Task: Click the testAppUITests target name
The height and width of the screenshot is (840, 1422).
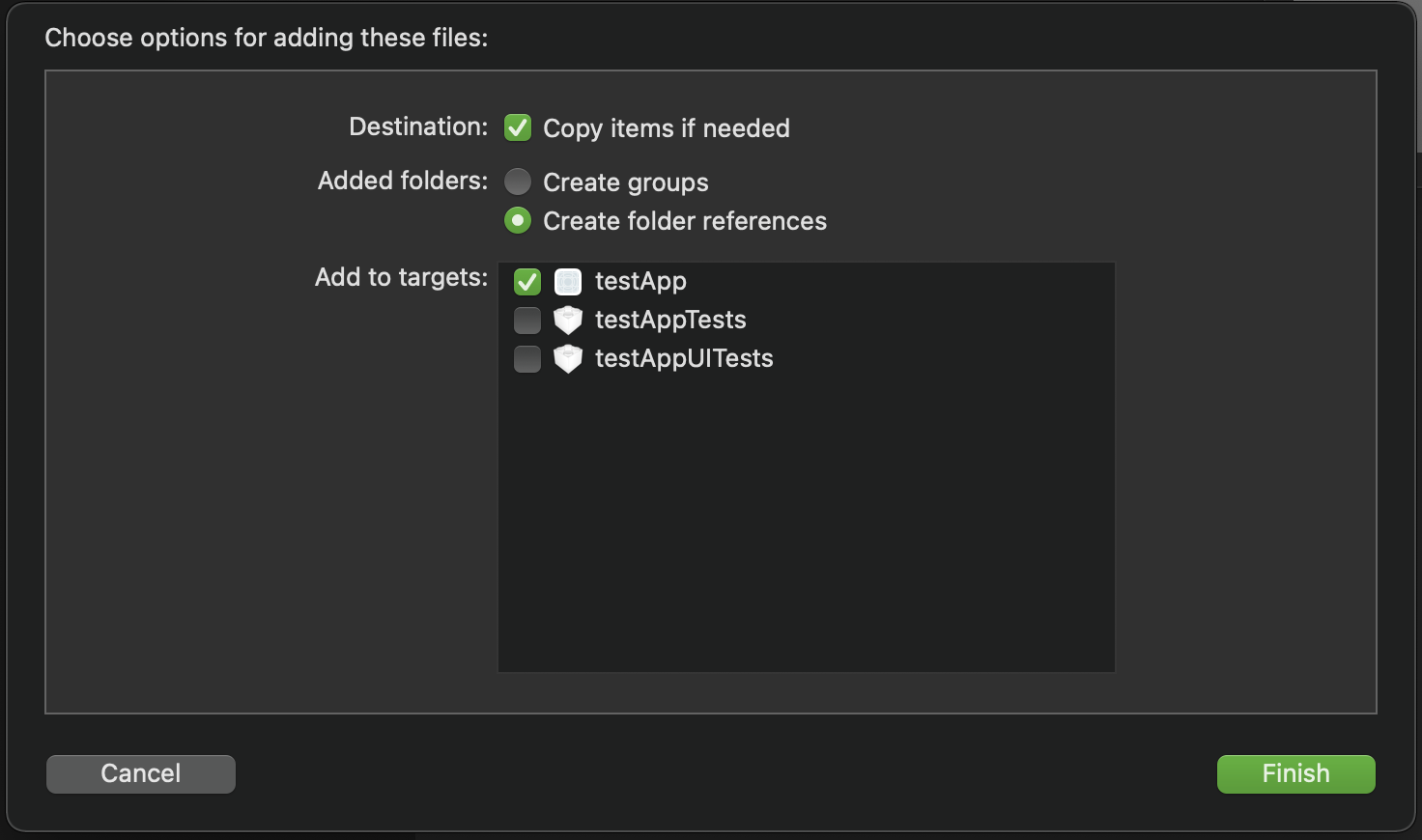Action: (x=684, y=358)
